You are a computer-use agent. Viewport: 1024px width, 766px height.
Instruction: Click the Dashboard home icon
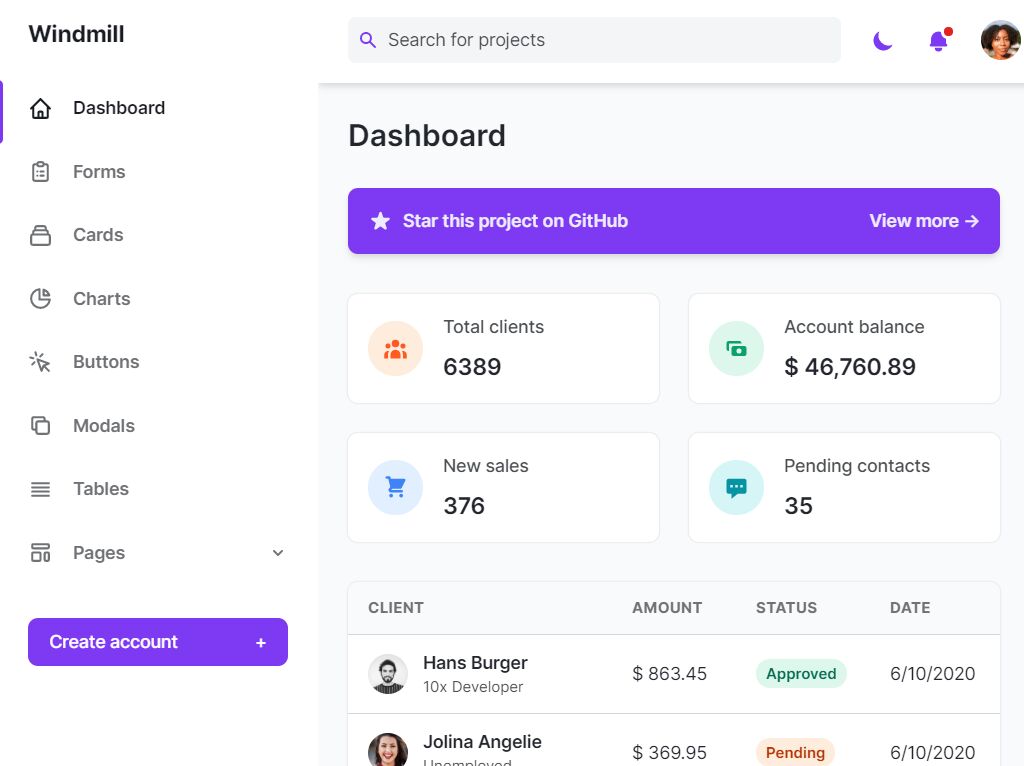(40, 107)
